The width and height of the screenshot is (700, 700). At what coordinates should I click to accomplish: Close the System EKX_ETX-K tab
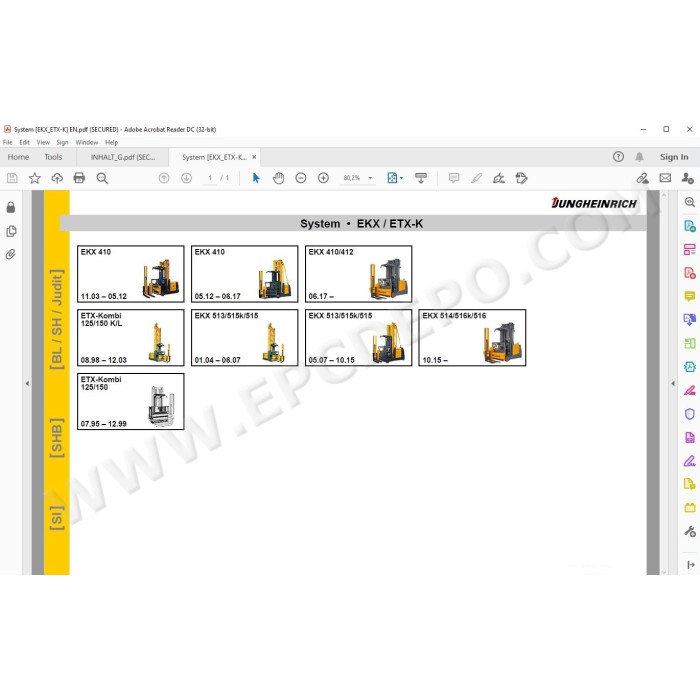point(254,157)
